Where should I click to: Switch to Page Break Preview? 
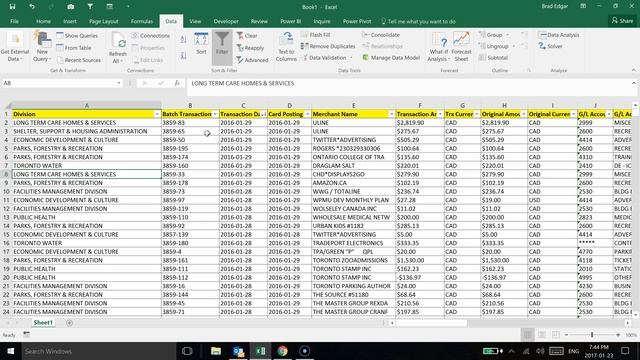(x=556, y=335)
